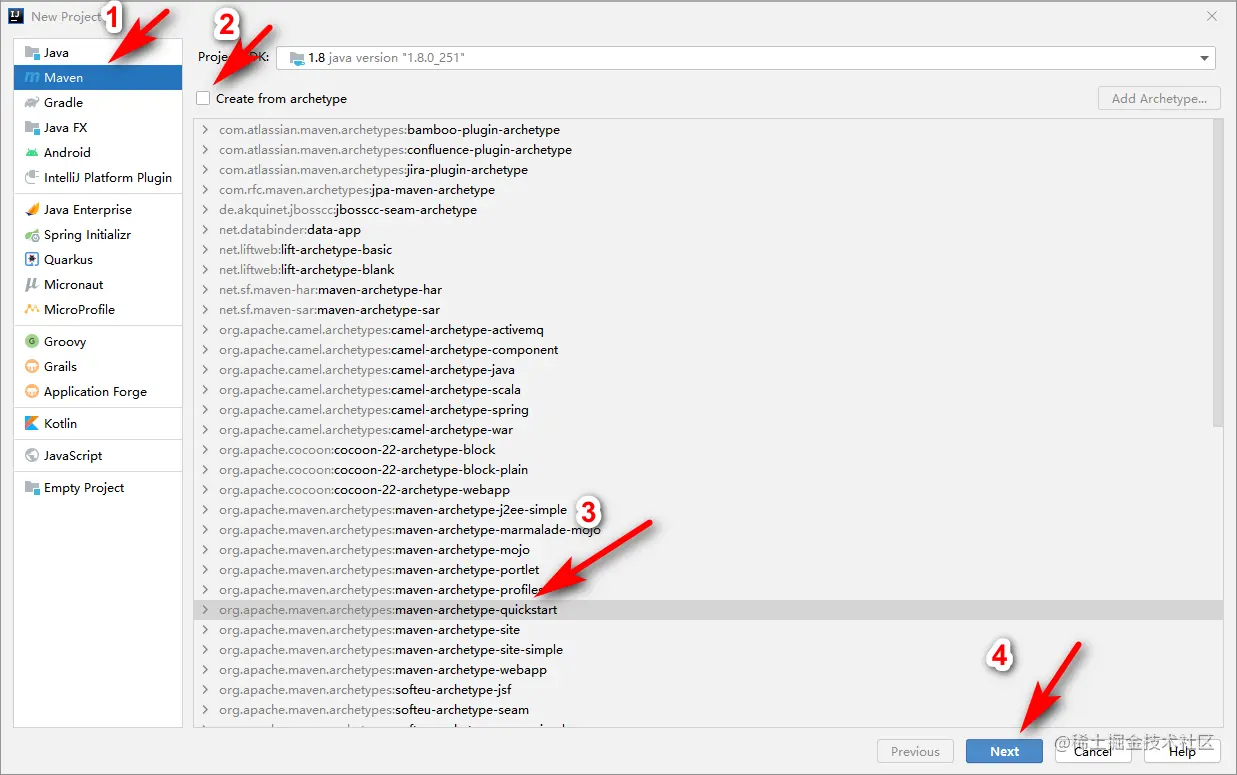The width and height of the screenshot is (1237, 775).
Task: Click the Help button
Action: click(1182, 752)
